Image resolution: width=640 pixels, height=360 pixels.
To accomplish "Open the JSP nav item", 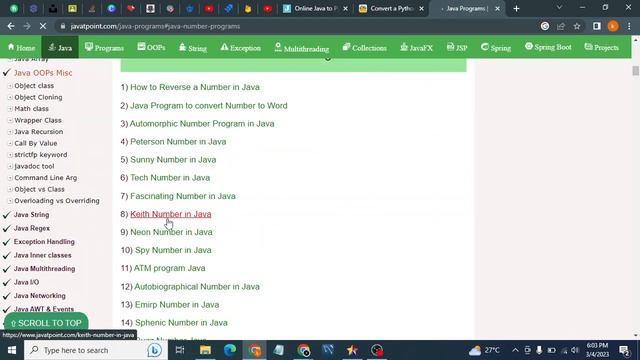I will tap(457, 47).
